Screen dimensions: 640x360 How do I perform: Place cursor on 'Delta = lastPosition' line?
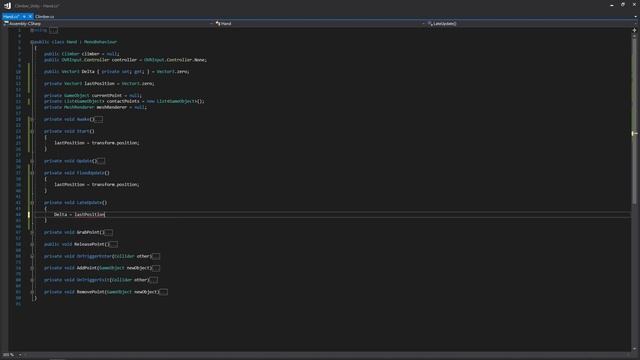pos(80,215)
